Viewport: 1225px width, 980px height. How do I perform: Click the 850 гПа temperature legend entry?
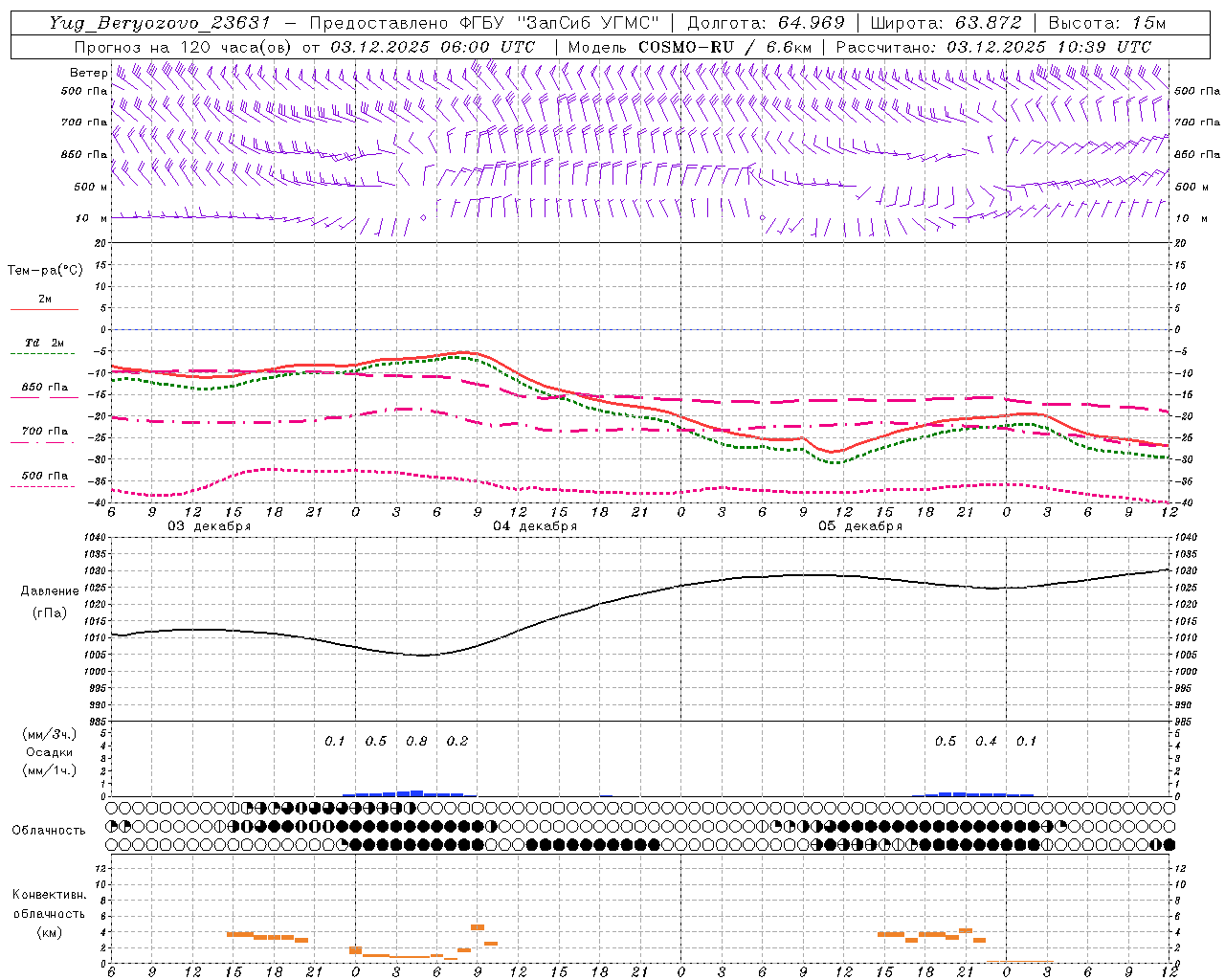[x=45, y=388]
